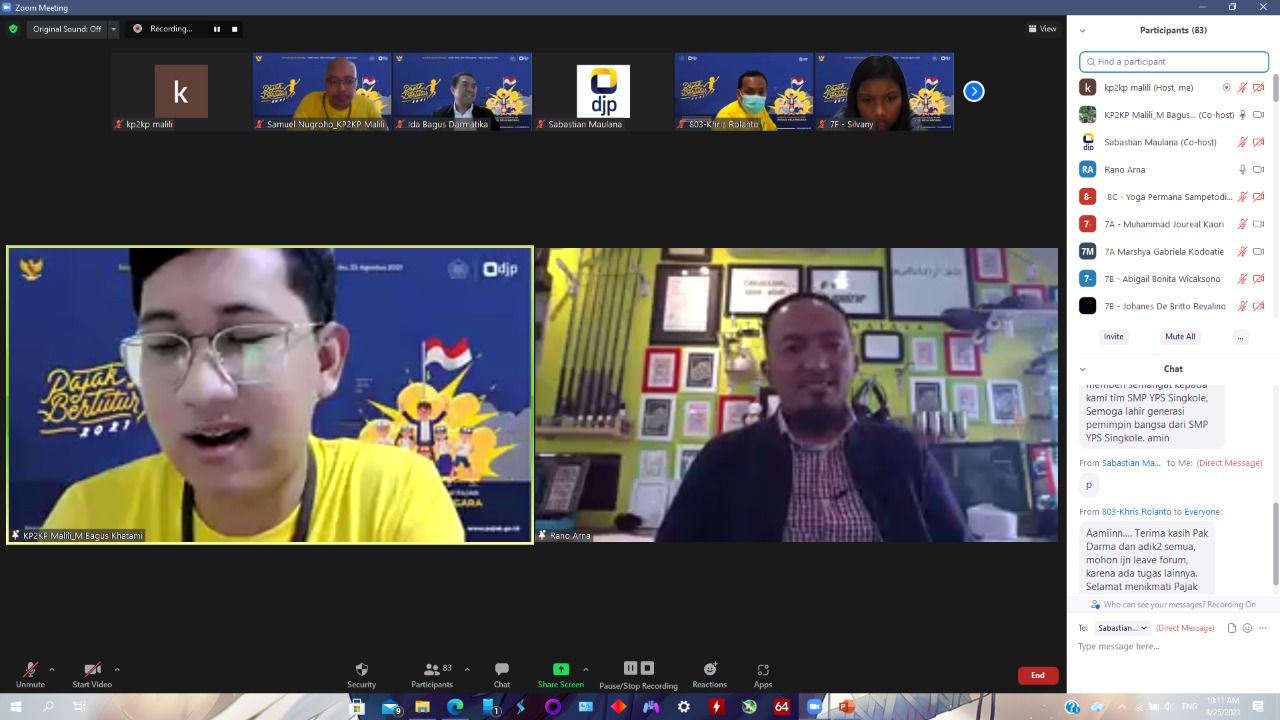The width and height of the screenshot is (1280, 720).
Task: Toggle Rano Arna's microphone in participant list
Action: 1242,170
